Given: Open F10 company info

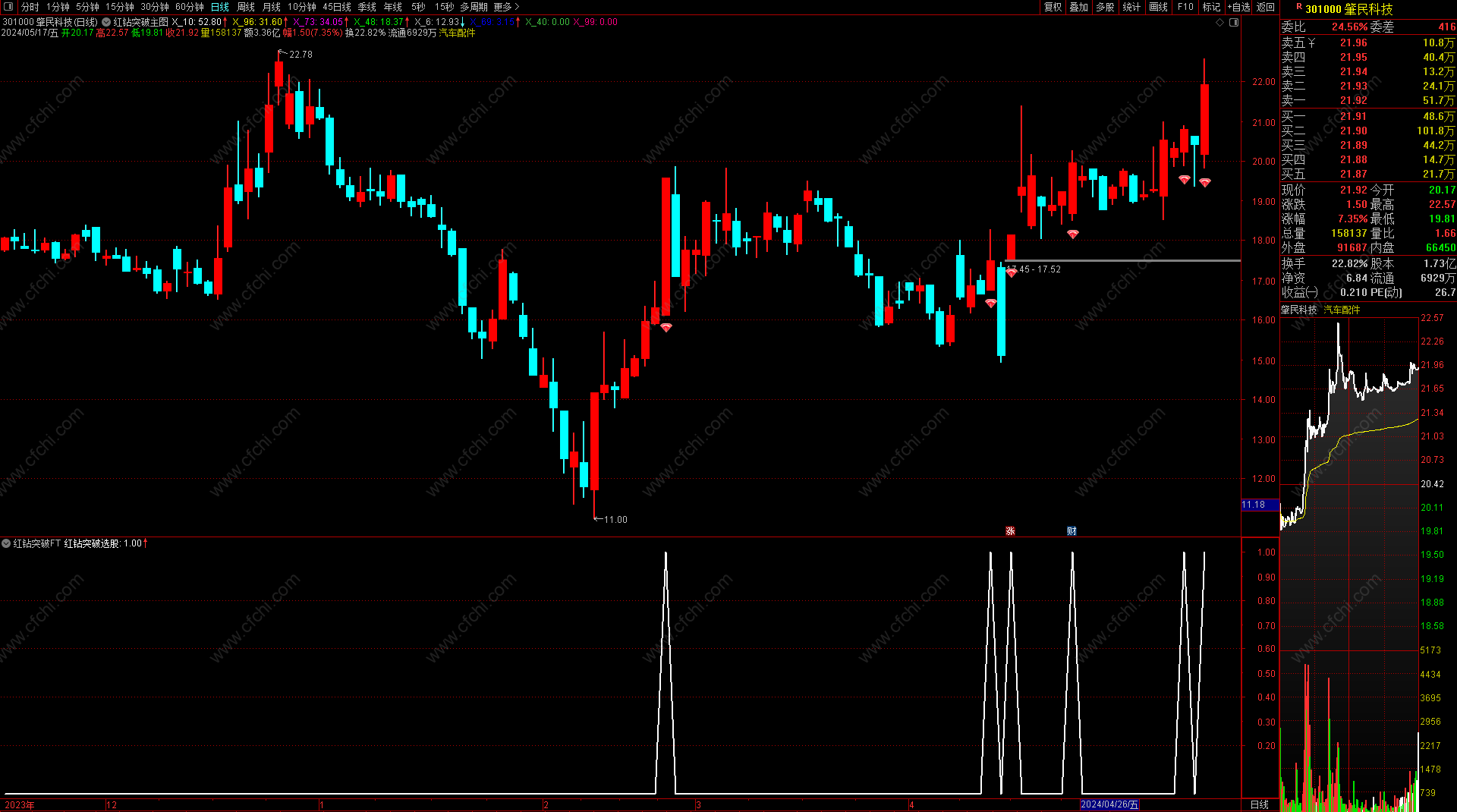Looking at the screenshot, I should click(x=1185, y=7).
